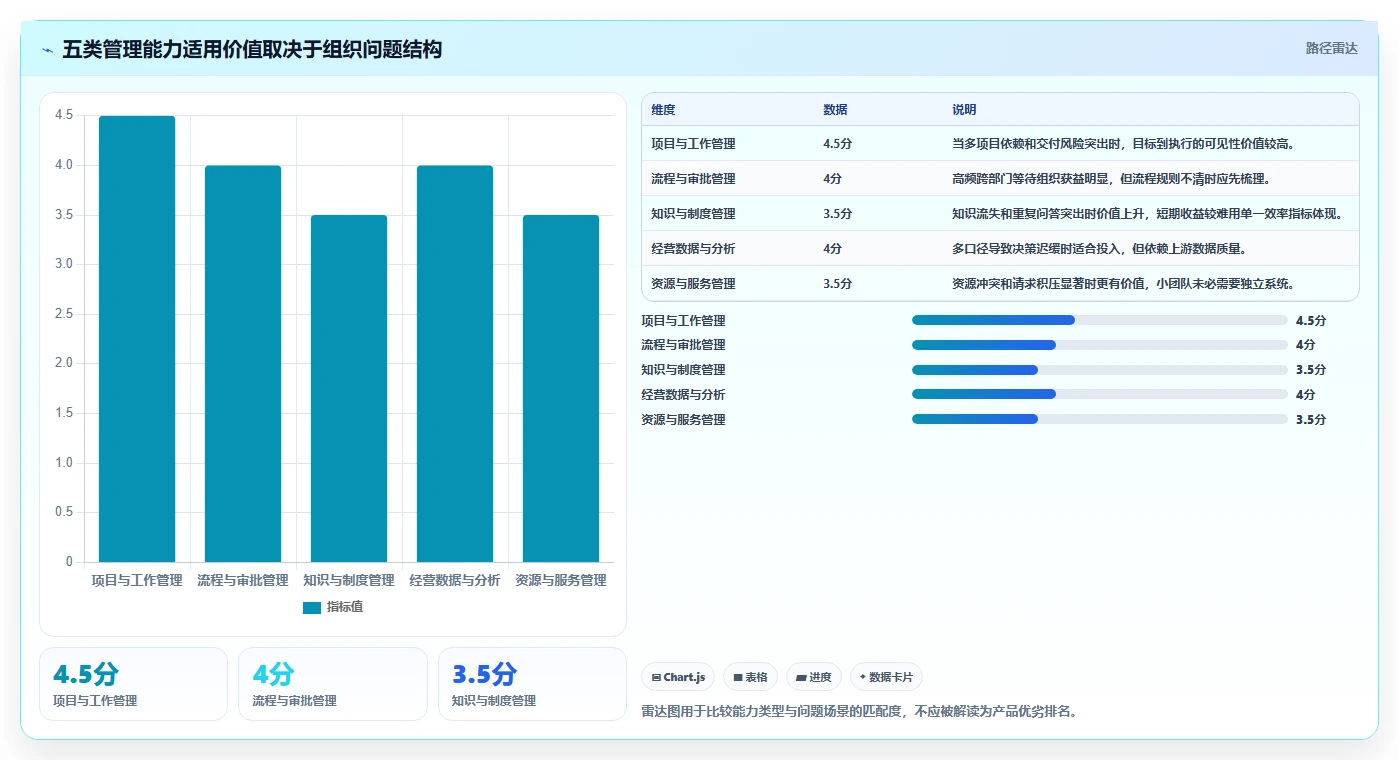Click the 知识与制度管理 progress bar
The image size is (1399, 760).
1099,370
